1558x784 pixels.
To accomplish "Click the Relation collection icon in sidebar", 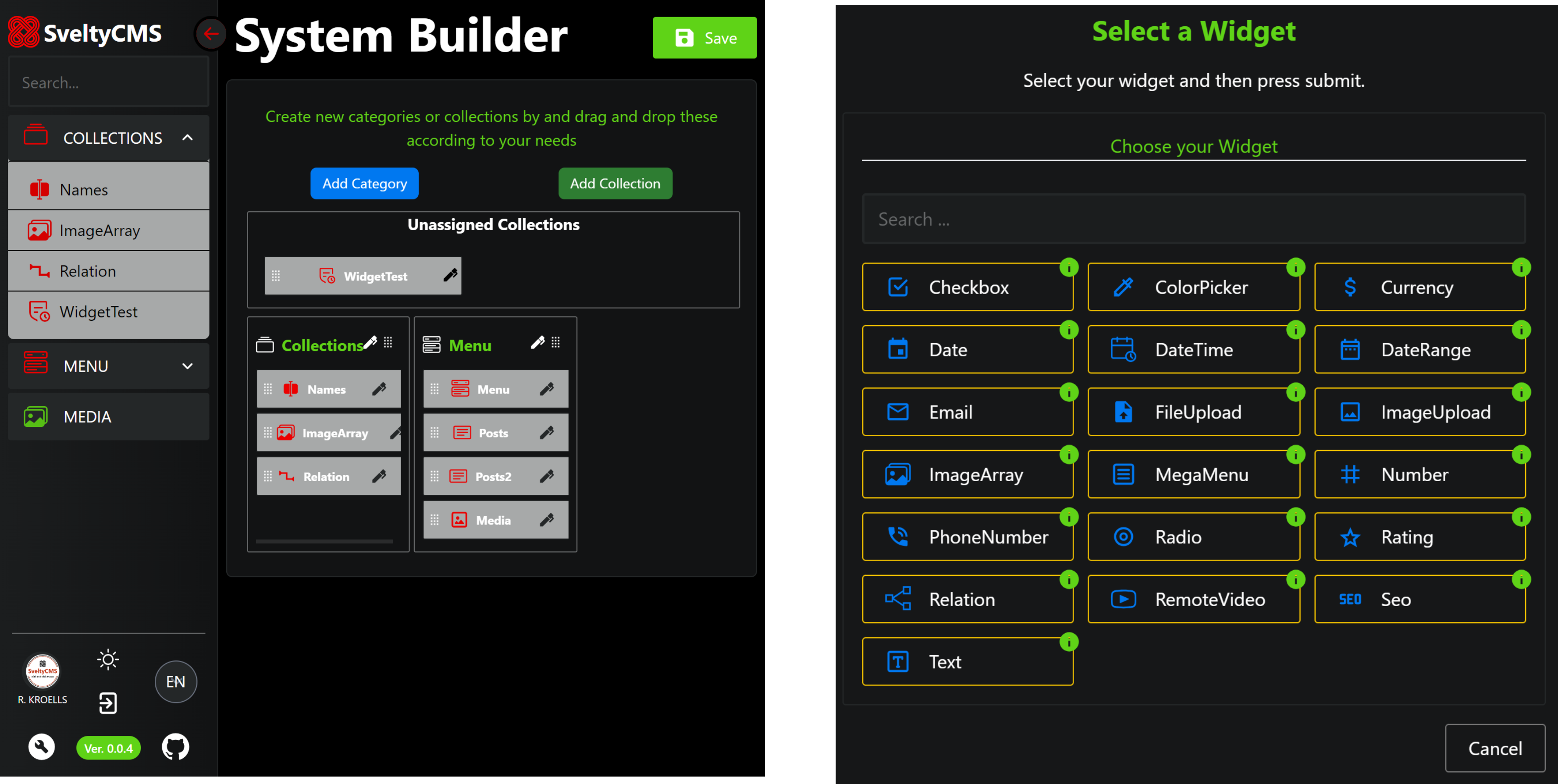I will click(39, 271).
